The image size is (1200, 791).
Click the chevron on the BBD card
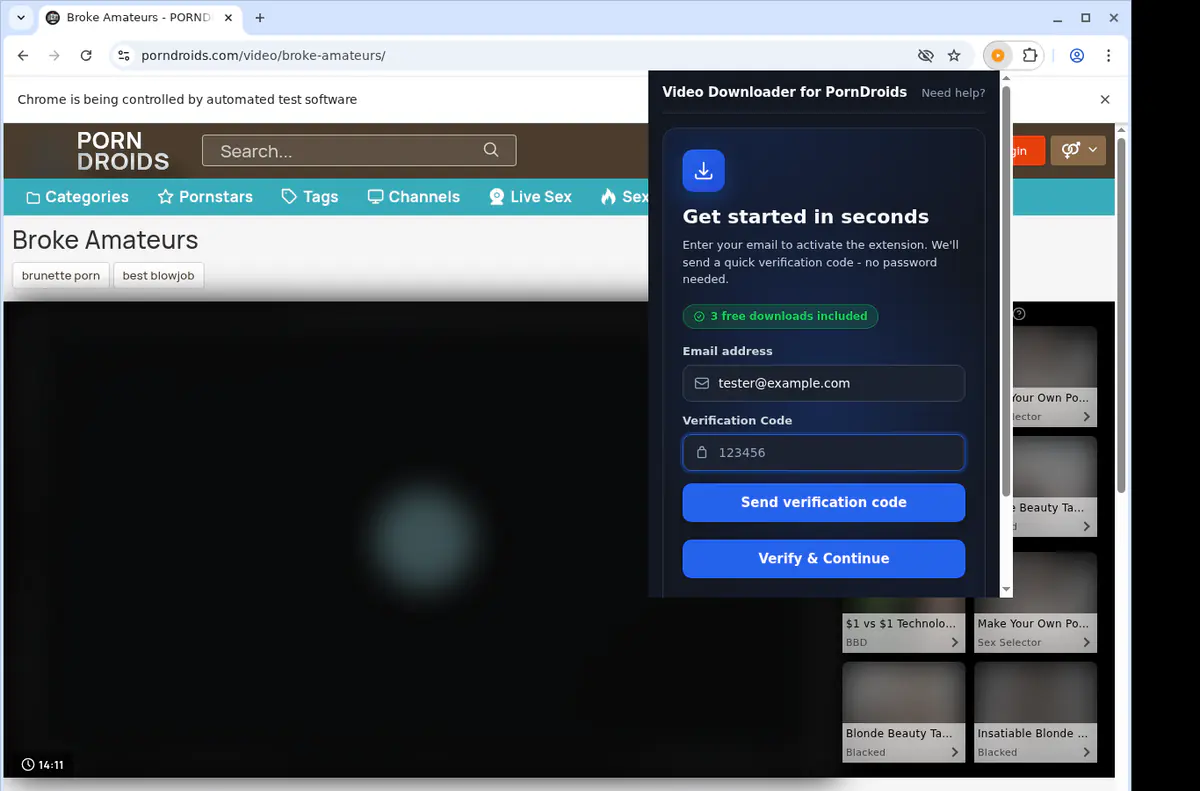955,643
